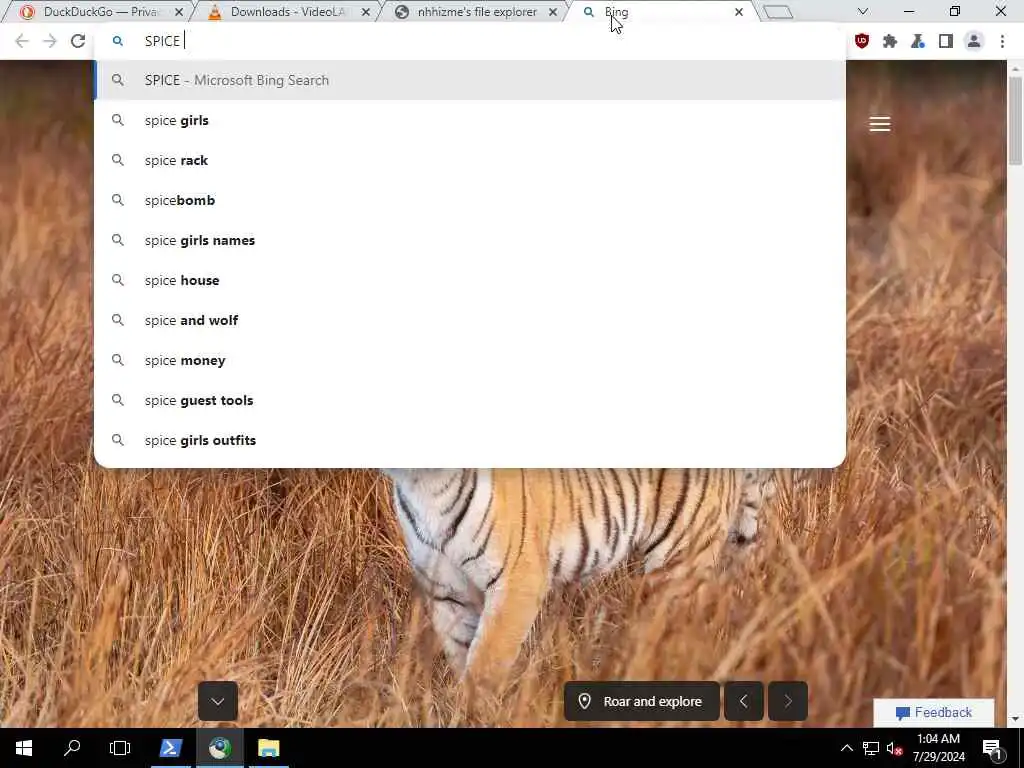Close the nhhizme's file explorer tab

point(552,12)
